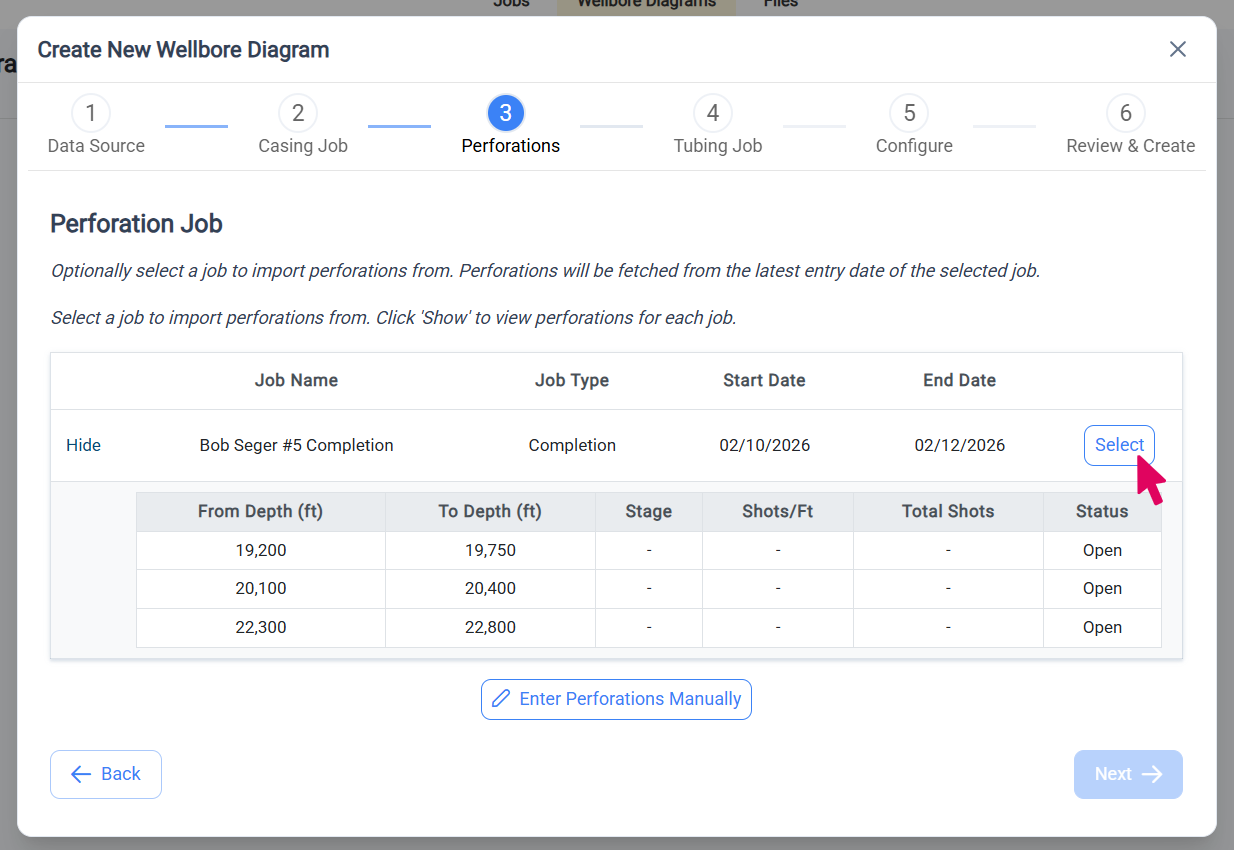This screenshot has height=850, width=1234.
Task: Click the Total Shots column header
Action: (x=948, y=511)
